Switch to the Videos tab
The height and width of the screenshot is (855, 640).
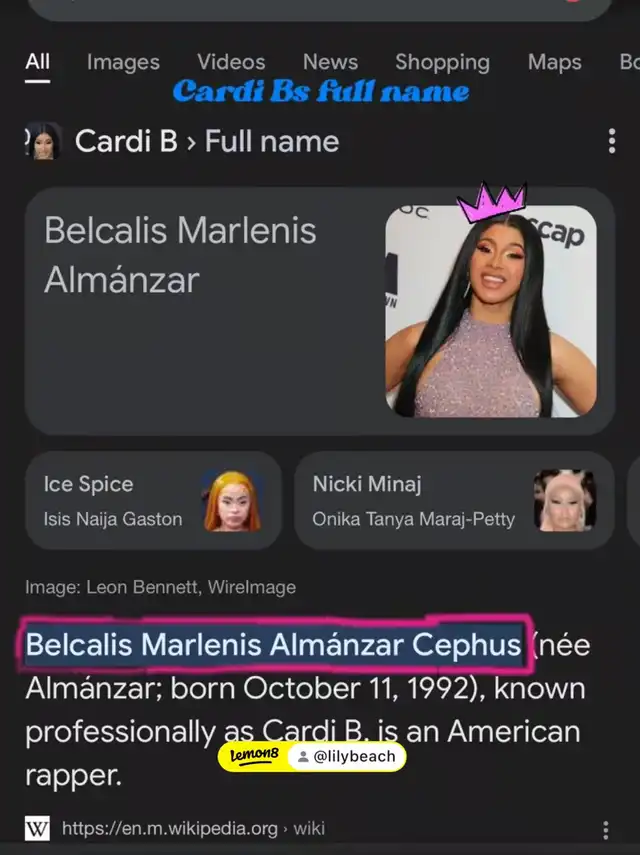[x=231, y=62]
